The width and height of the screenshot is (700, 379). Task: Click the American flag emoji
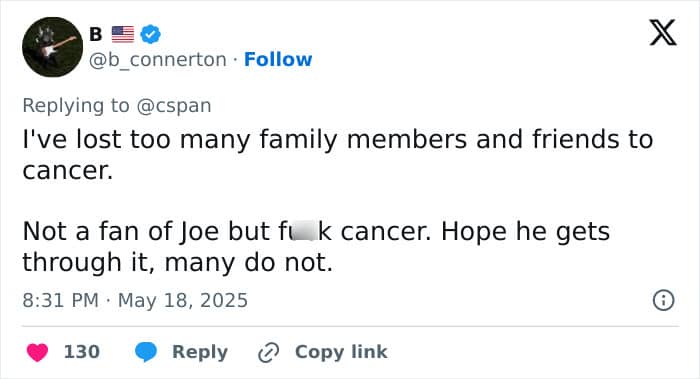pos(123,34)
